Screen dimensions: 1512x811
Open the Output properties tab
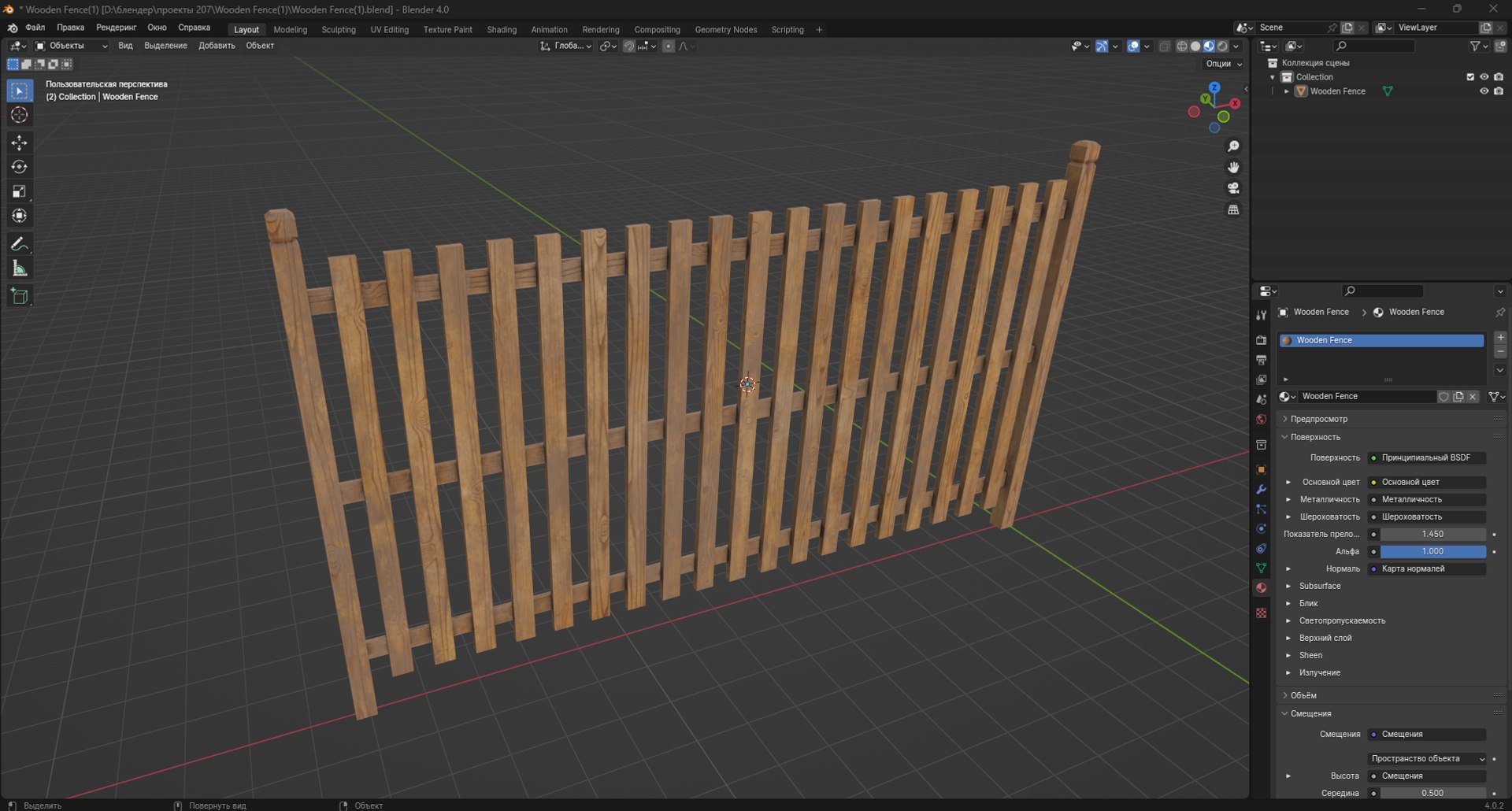[1261, 360]
